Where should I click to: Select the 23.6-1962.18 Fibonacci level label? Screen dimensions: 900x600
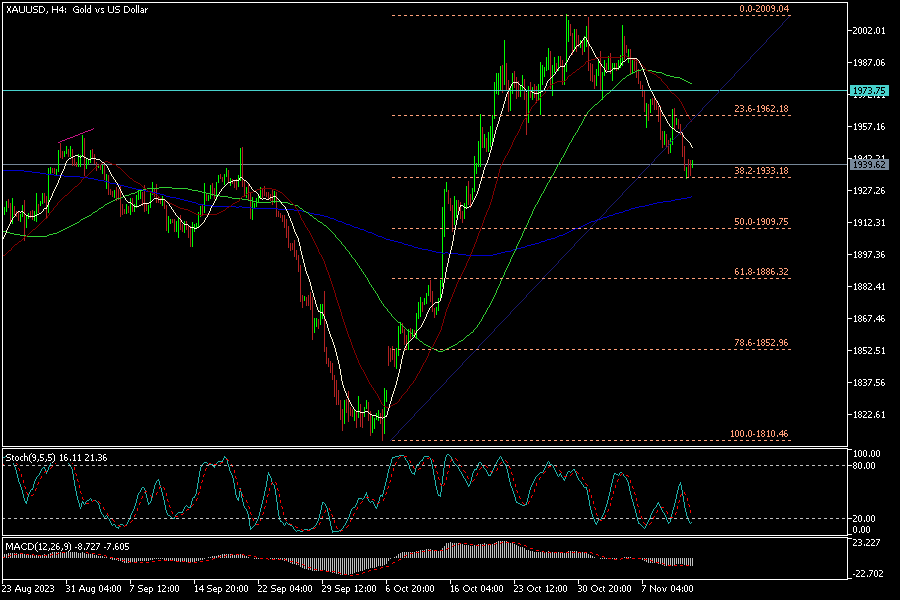point(762,108)
